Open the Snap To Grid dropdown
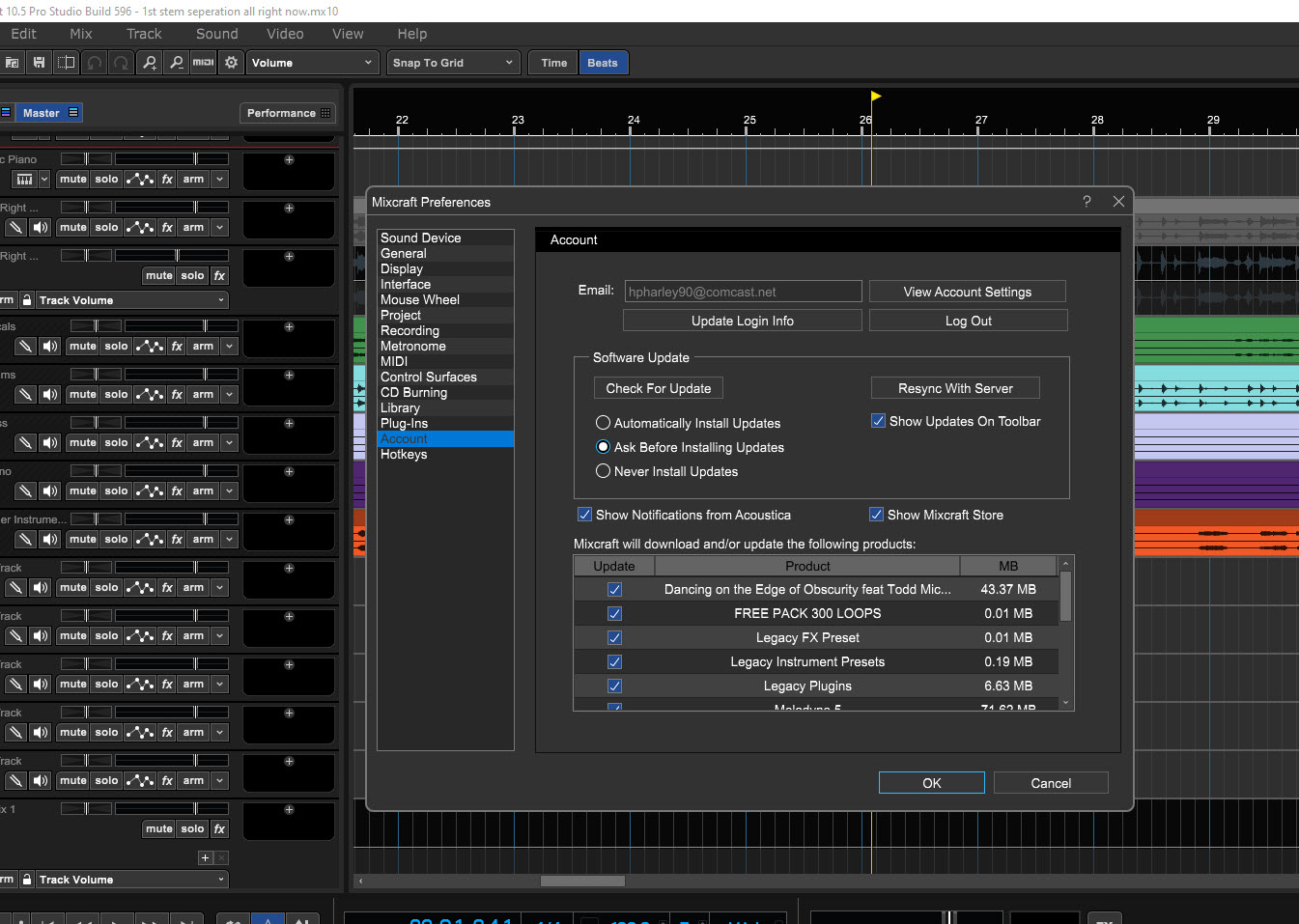 click(x=454, y=63)
